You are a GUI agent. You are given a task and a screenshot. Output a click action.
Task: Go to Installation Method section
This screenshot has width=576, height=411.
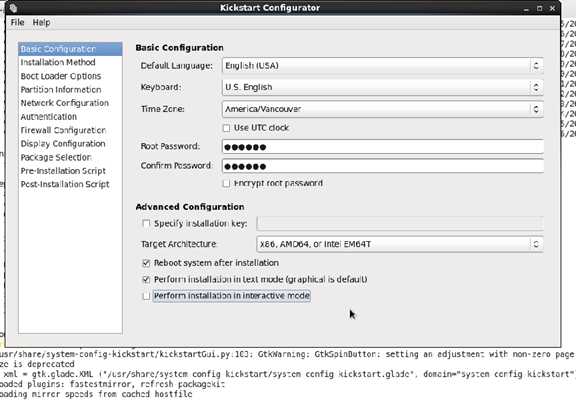point(70,62)
